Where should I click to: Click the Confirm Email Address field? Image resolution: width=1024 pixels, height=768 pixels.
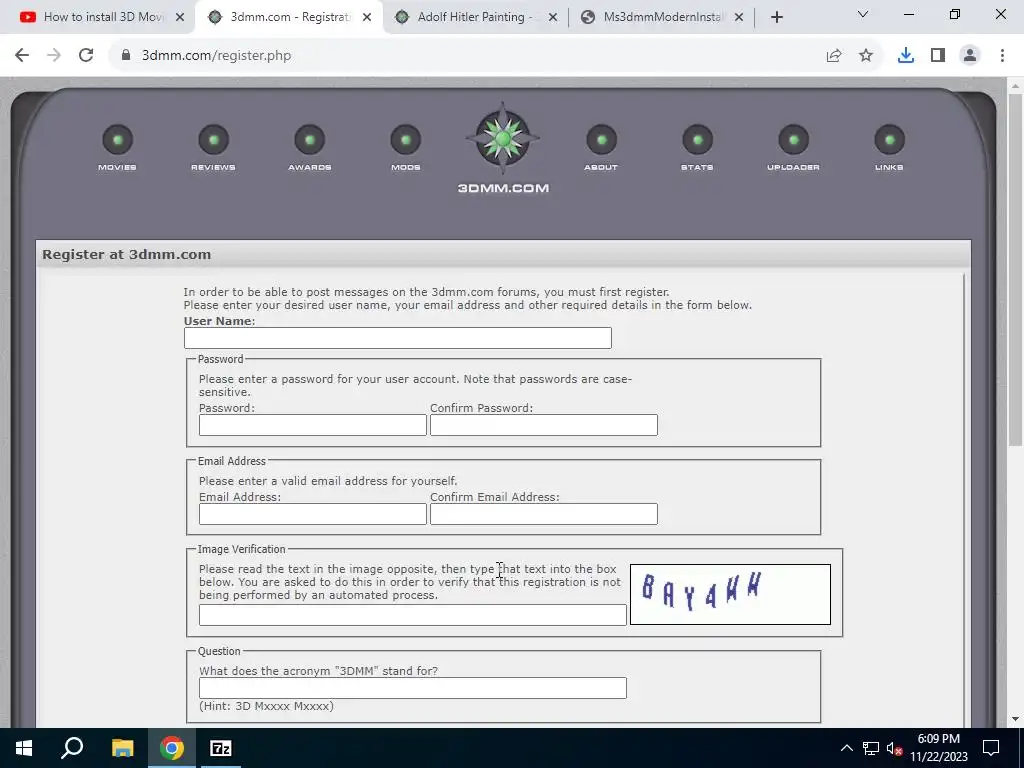pos(544,514)
